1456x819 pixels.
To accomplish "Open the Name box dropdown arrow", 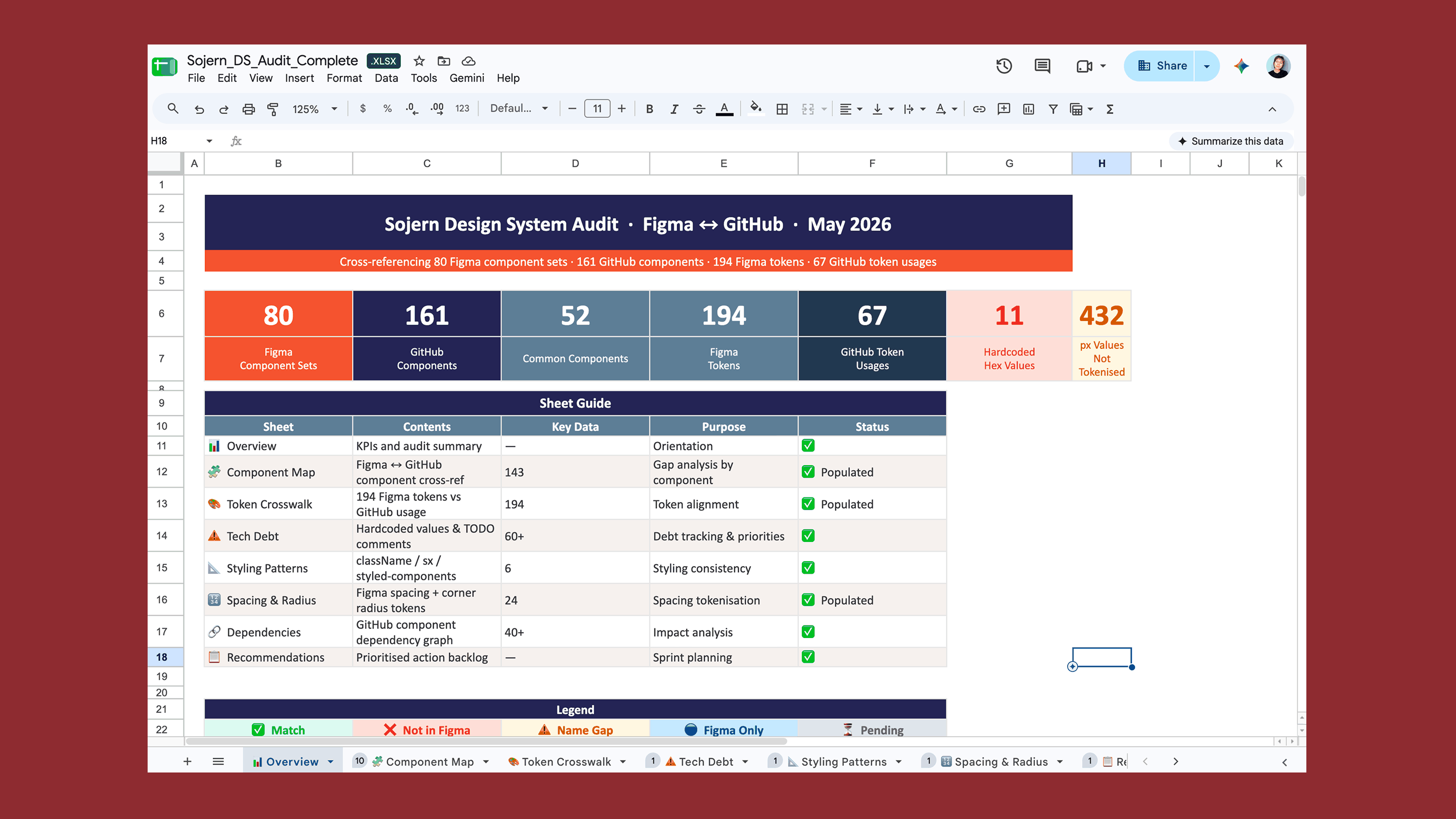I will [209, 141].
